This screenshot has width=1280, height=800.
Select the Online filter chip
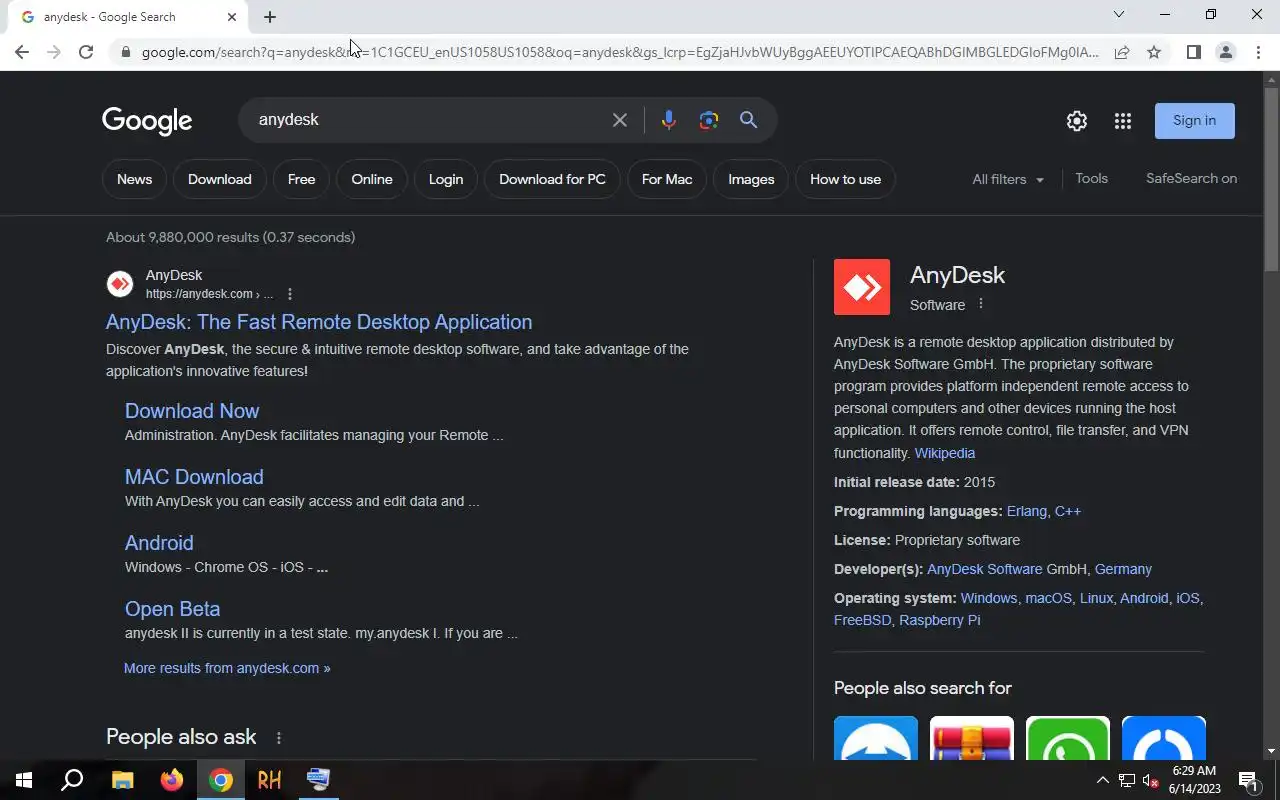click(372, 179)
